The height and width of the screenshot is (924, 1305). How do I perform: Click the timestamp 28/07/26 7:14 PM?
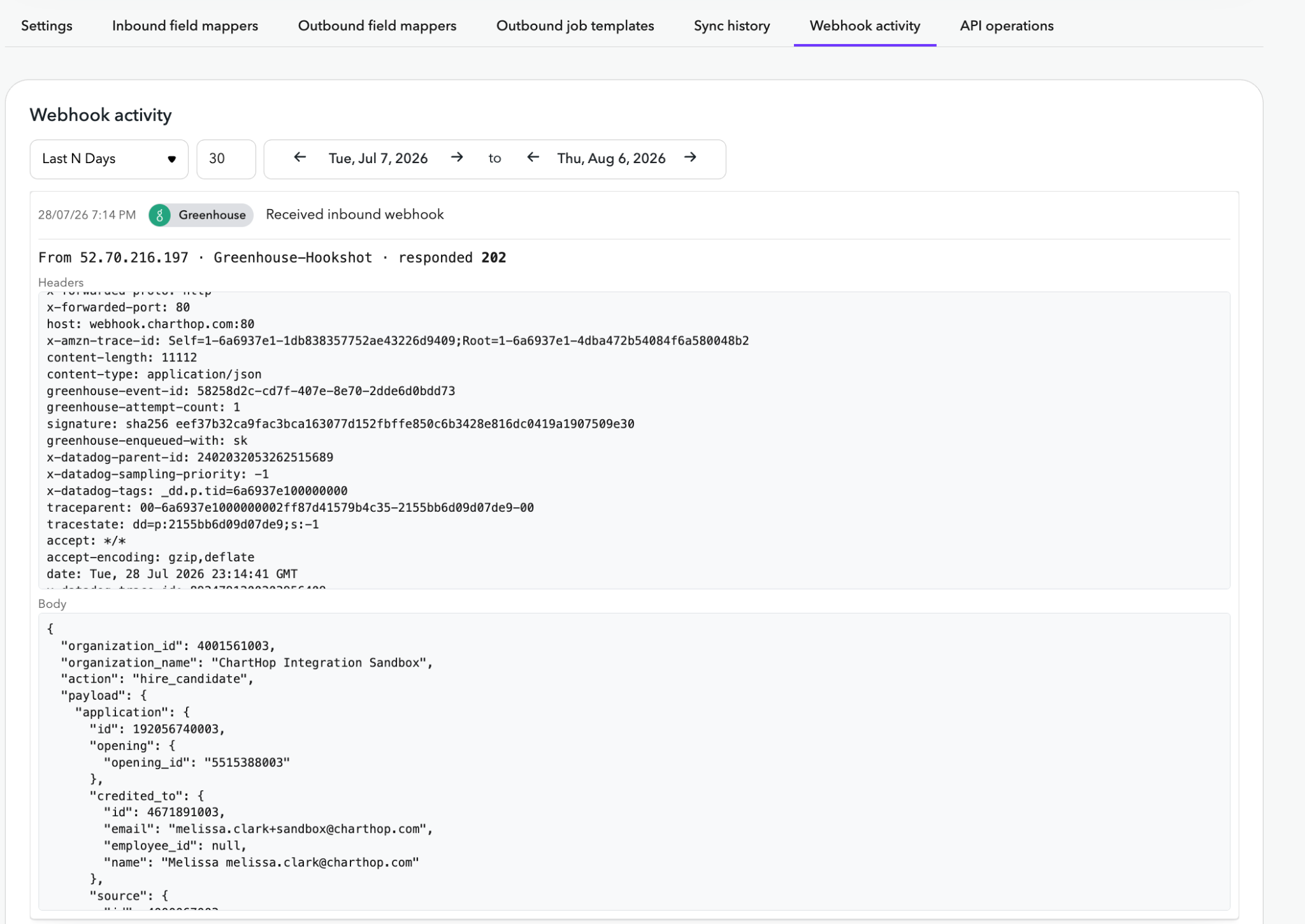(87, 215)
